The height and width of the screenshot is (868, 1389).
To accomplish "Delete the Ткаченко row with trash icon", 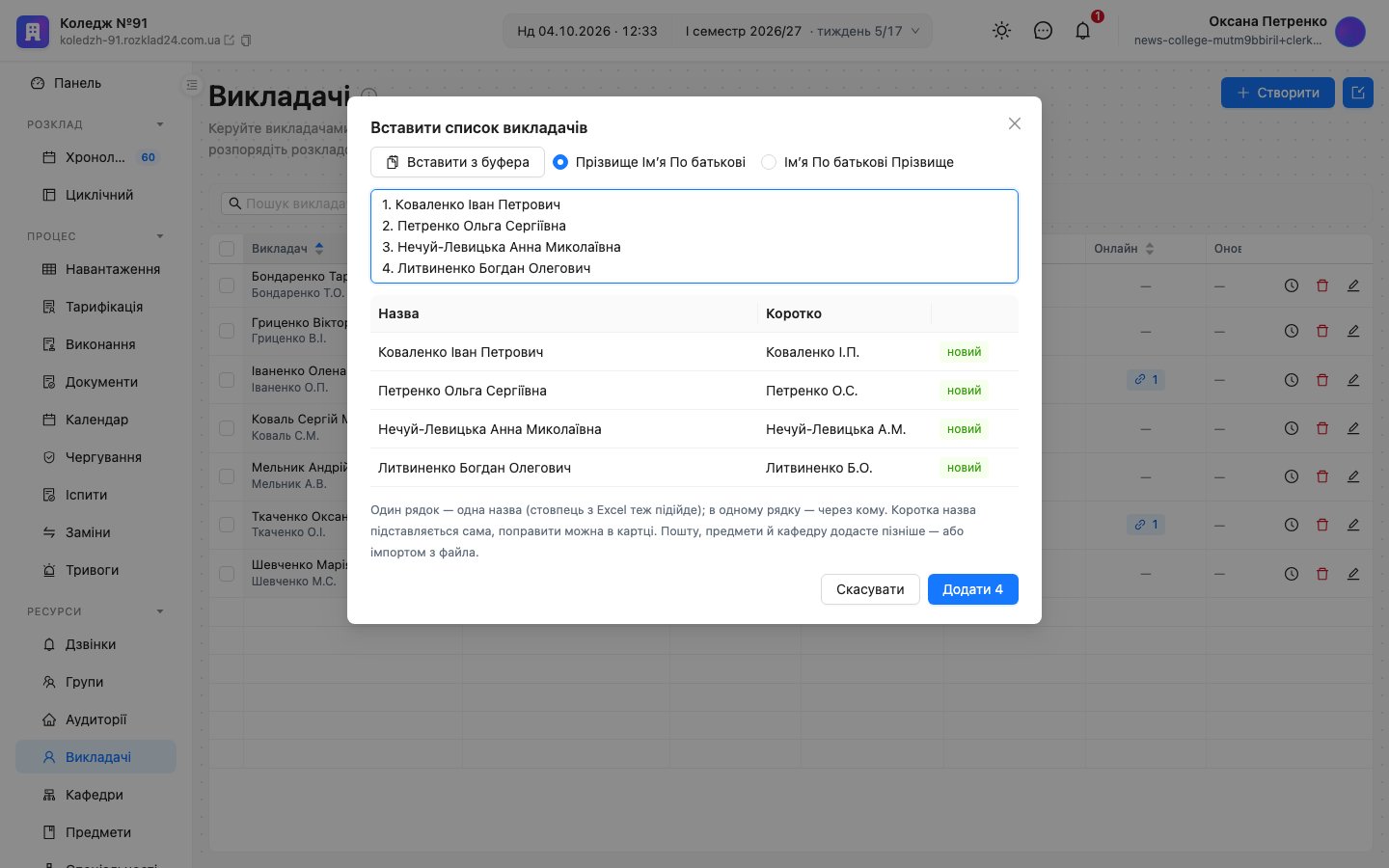I will 1322,525.
